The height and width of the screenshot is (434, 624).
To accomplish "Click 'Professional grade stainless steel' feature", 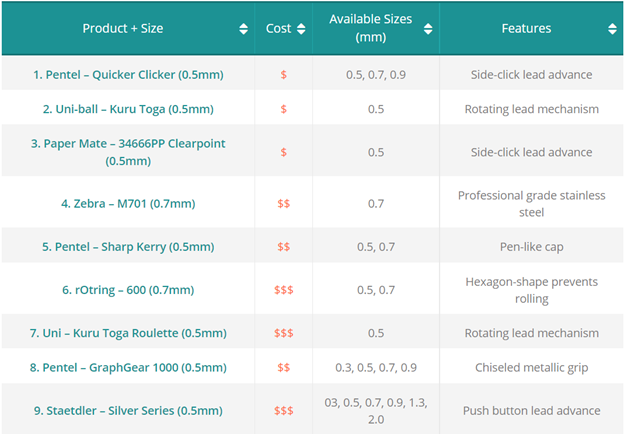I will coord(531,204).
